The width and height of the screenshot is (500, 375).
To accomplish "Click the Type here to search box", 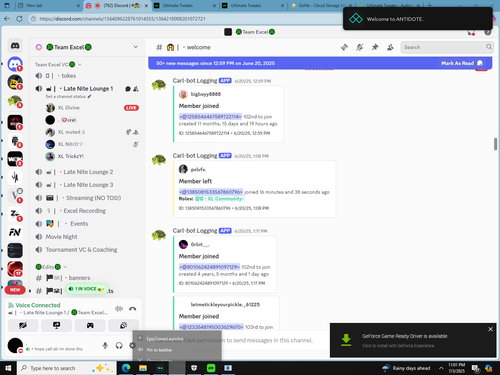I will [67, 368].
